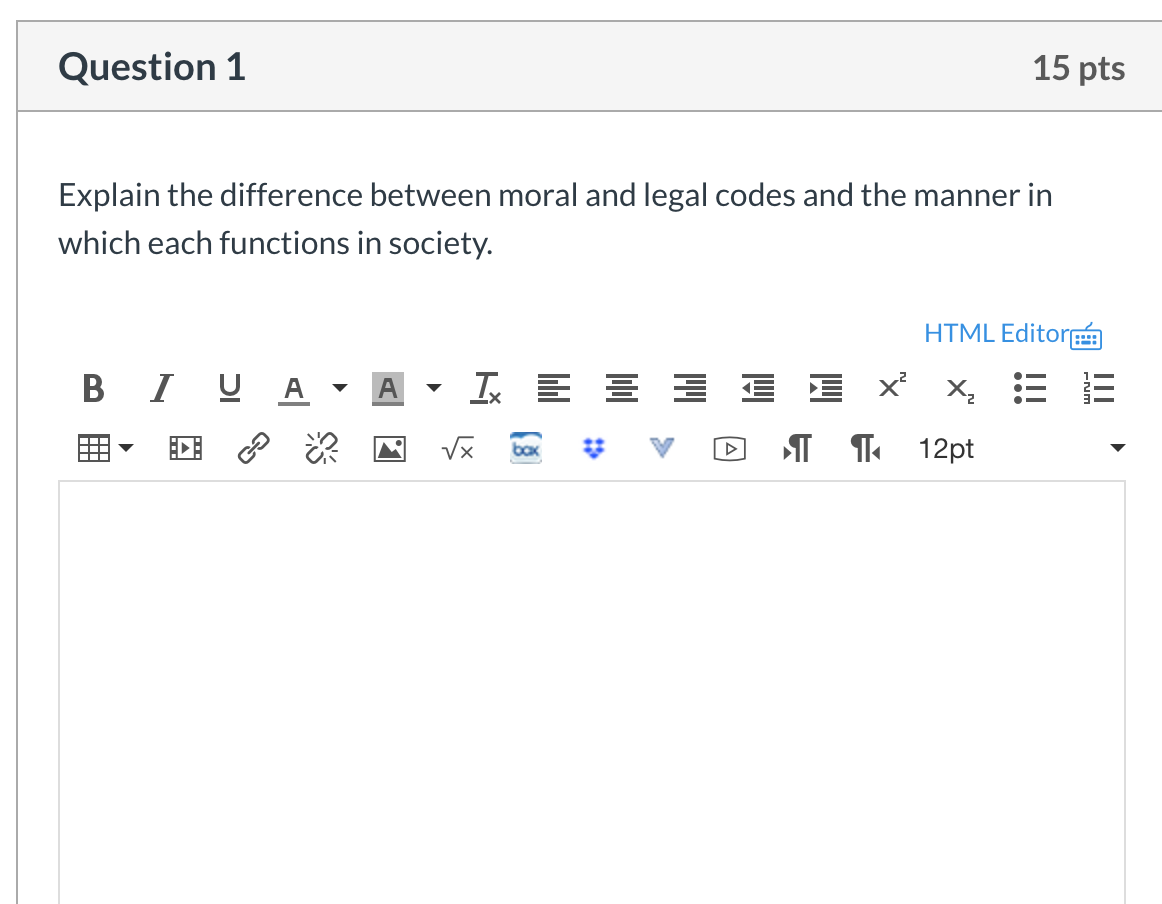Screen dimensions: 1162x904
Task: Toggle italic text formatting
Action: point(158,389)
